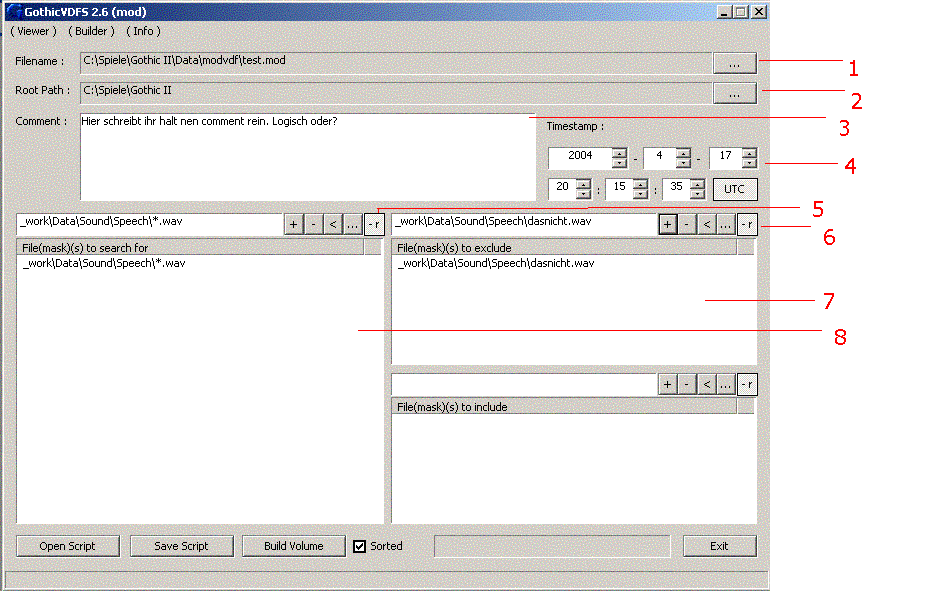This screenshot has height=591, width=943.
Task: Decrease the day value 17
Action: (749, 163)
